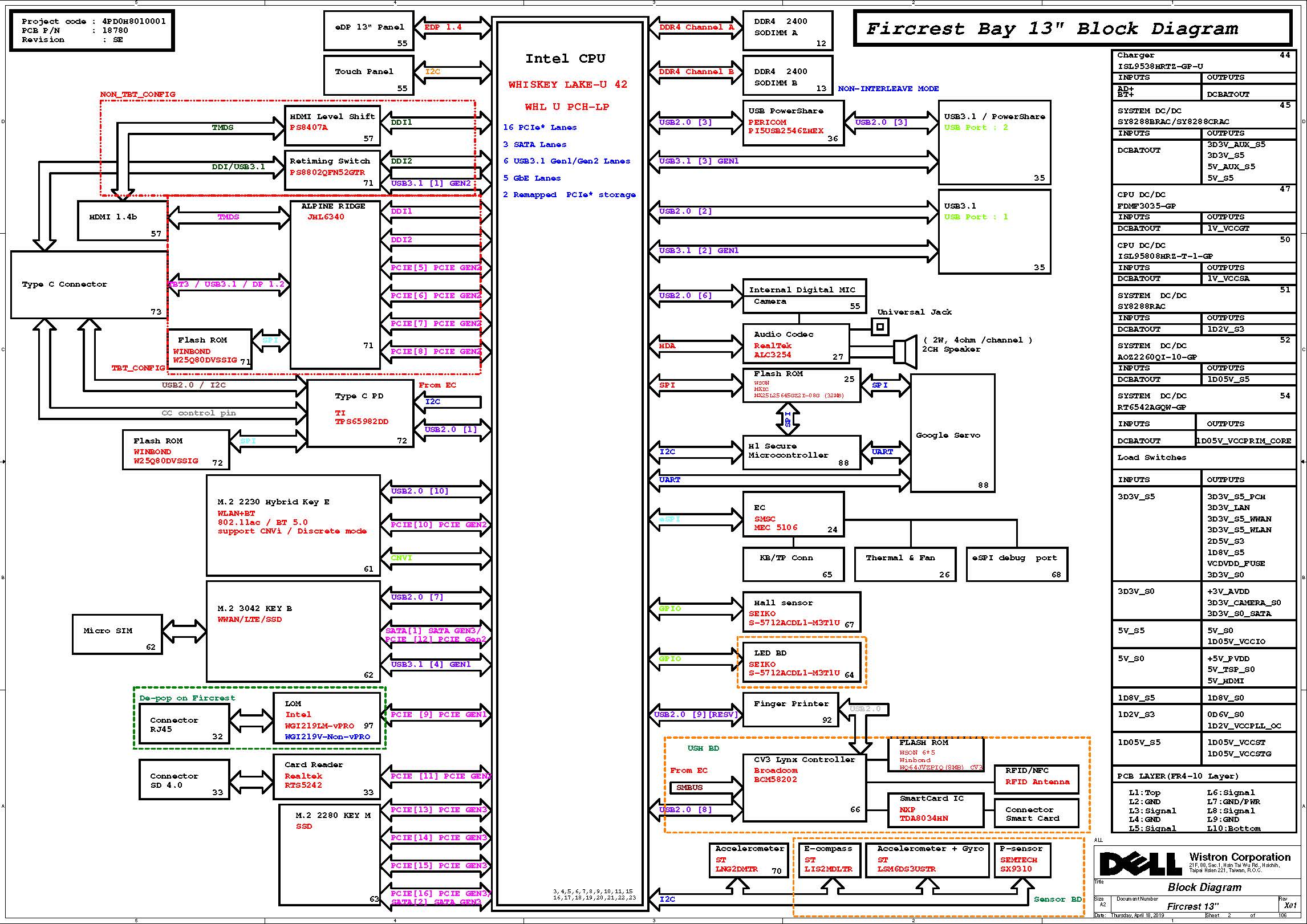Viewport: 1307px width, 924px height.
Task: Click the Audio Codec RealTek ALC3254 text
Action: point(784,345)
